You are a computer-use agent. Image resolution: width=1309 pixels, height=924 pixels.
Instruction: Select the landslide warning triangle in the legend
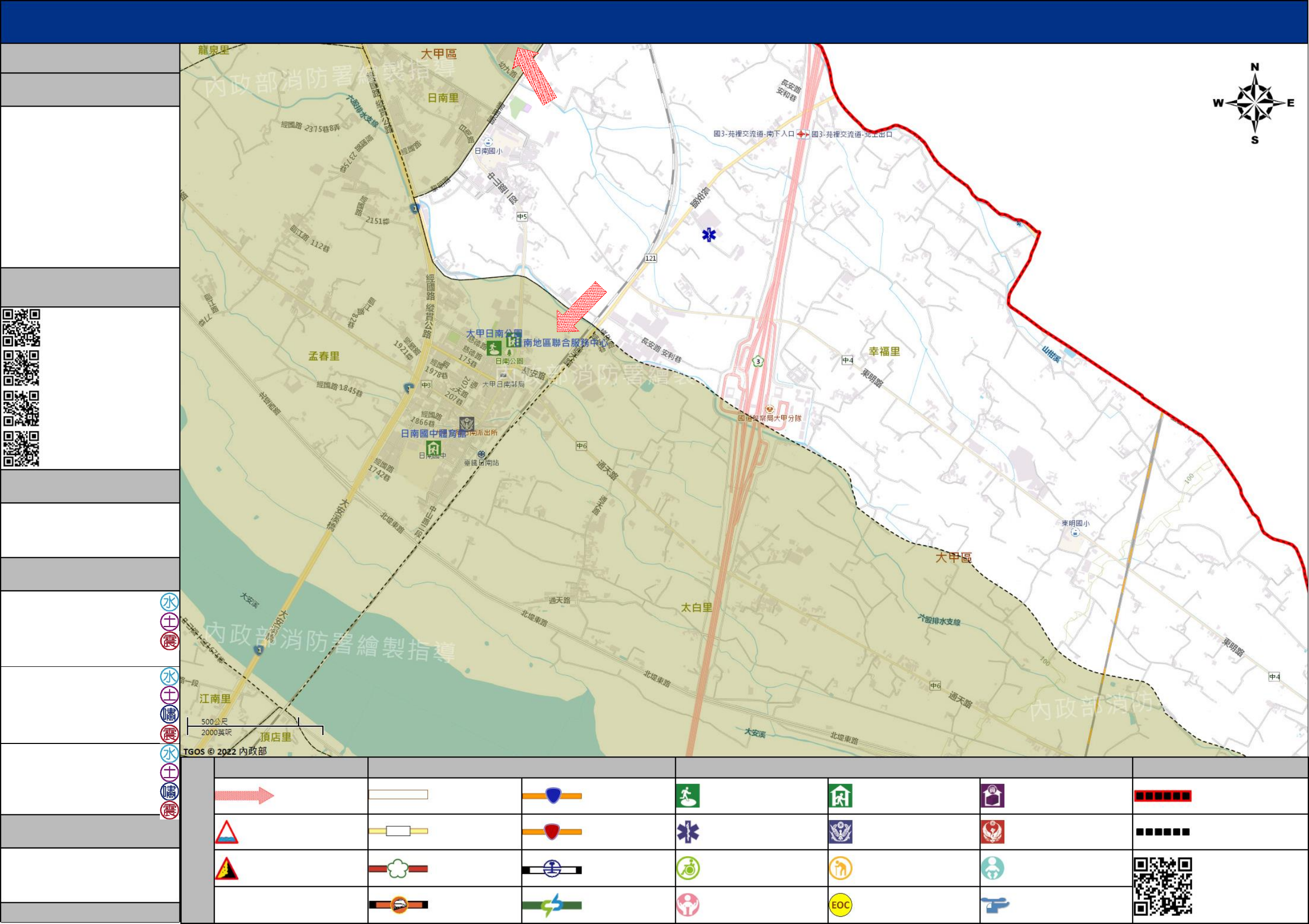[226, 869]
